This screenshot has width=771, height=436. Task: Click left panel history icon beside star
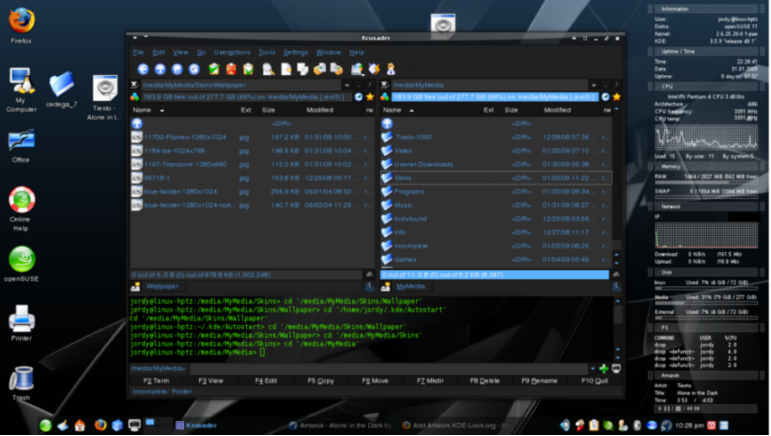pos(359,97)
